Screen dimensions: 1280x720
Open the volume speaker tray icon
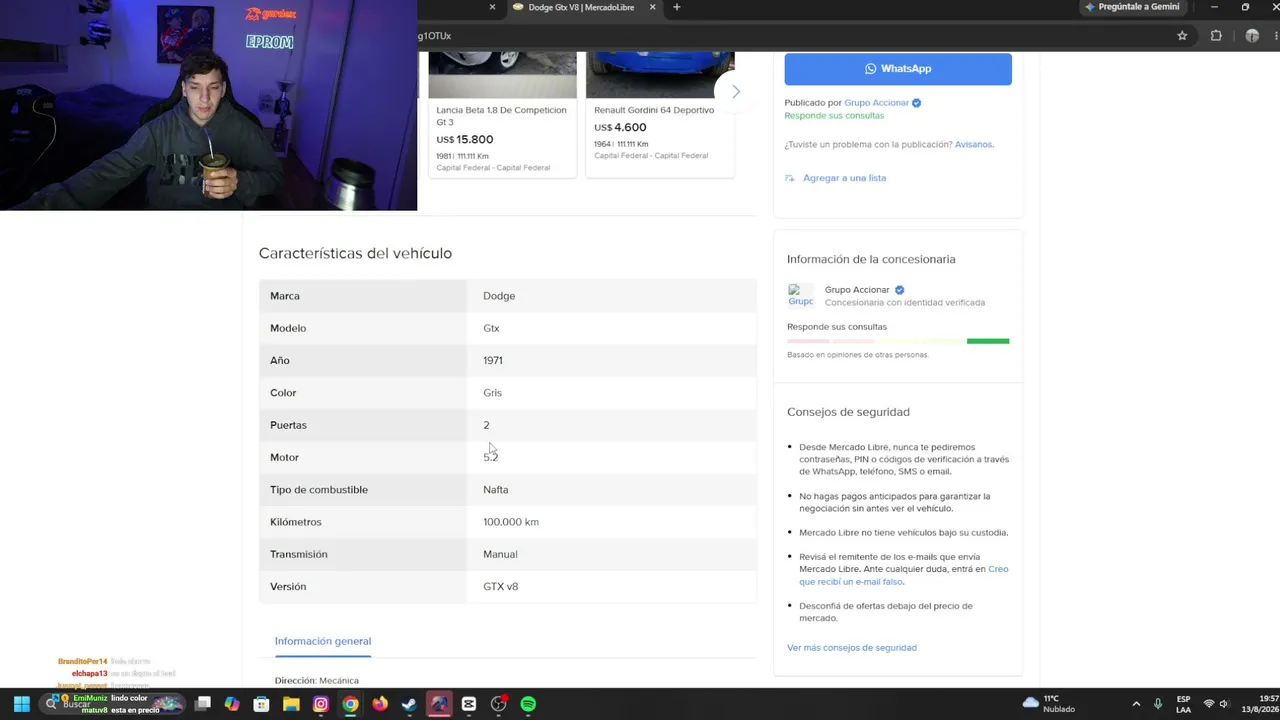click(x=1224, y=704)
